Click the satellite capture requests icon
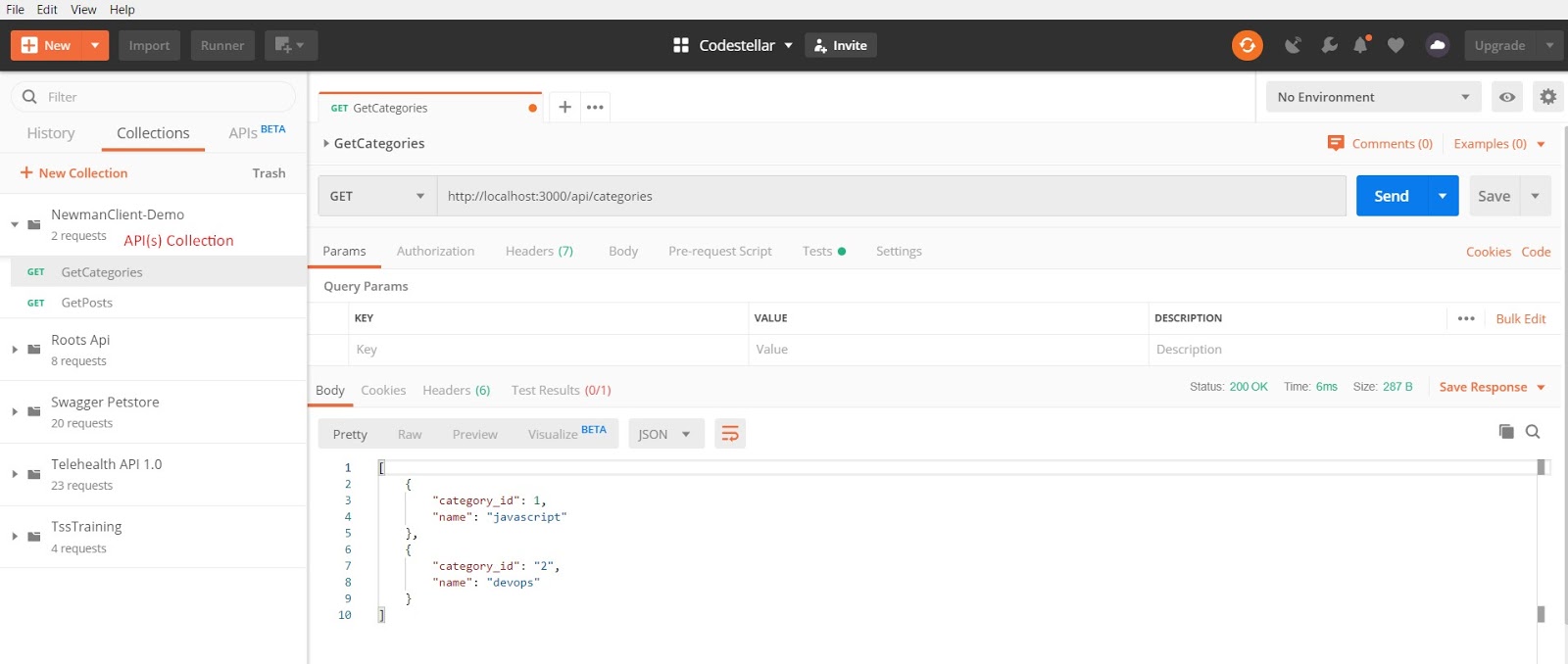Screen dimensions: 1568x664 click(1294, 45)
